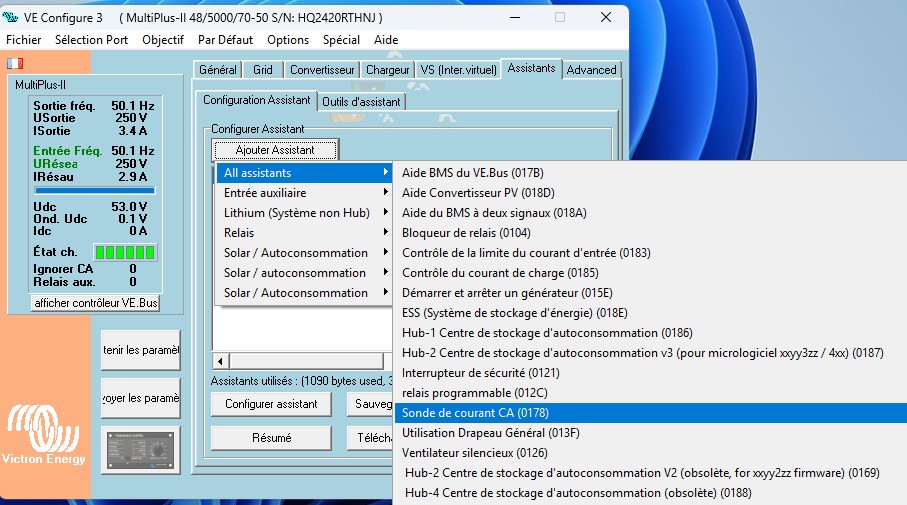Open the Fichier menu
The image size is (907, 505).
click(x=23, y=40)
